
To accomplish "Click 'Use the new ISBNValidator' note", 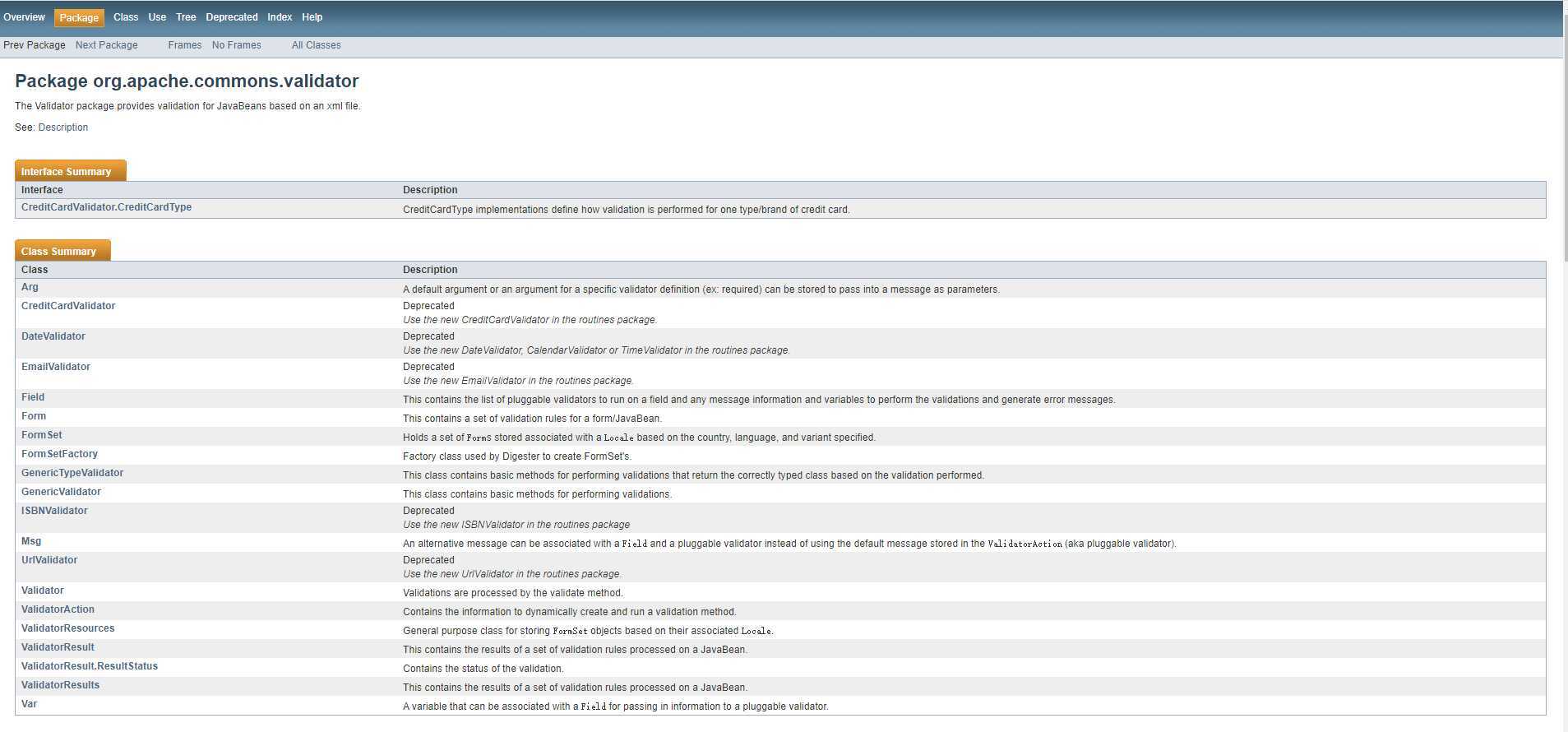I will (x=516, y=525).
